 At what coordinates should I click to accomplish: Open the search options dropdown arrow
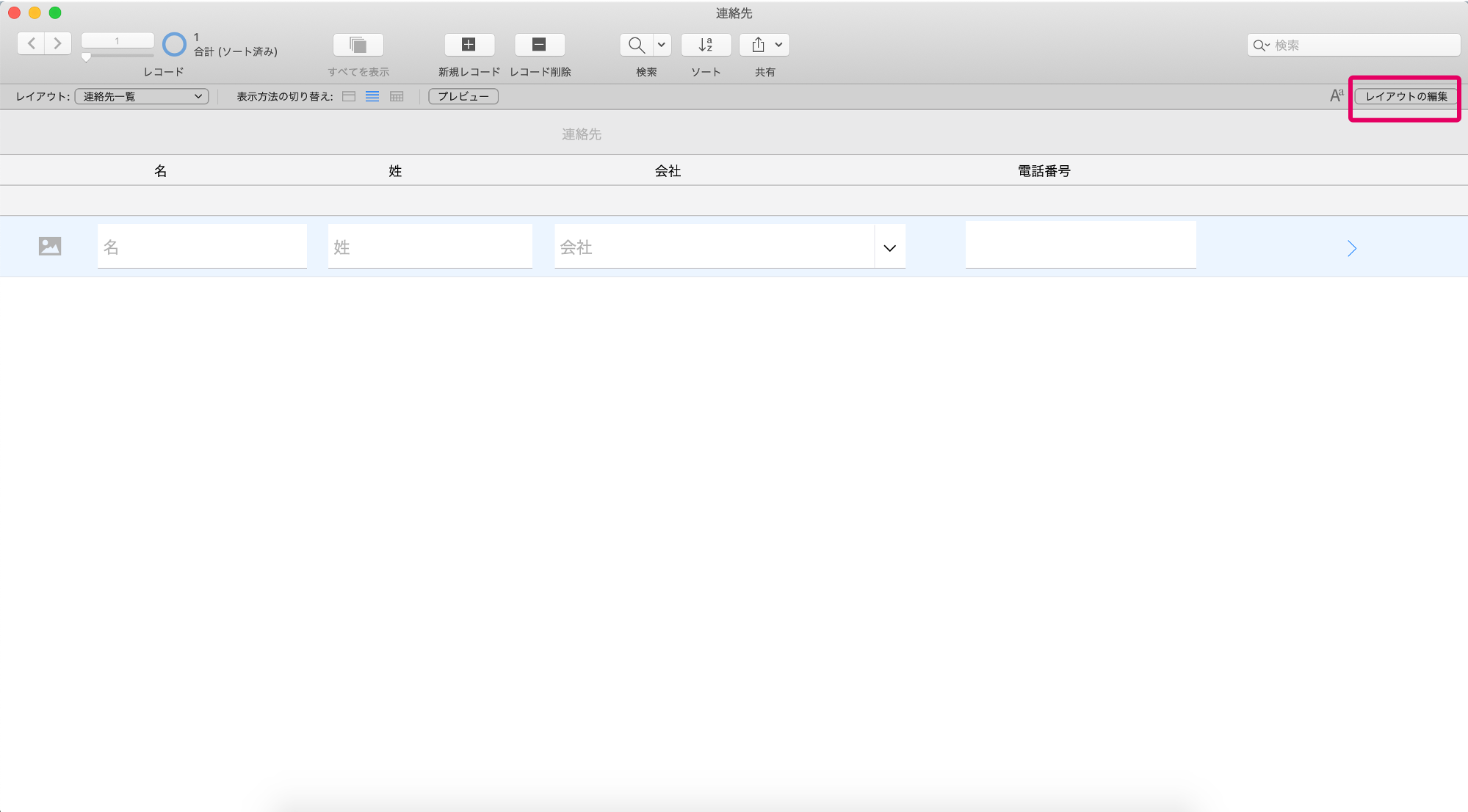(662, 45)
